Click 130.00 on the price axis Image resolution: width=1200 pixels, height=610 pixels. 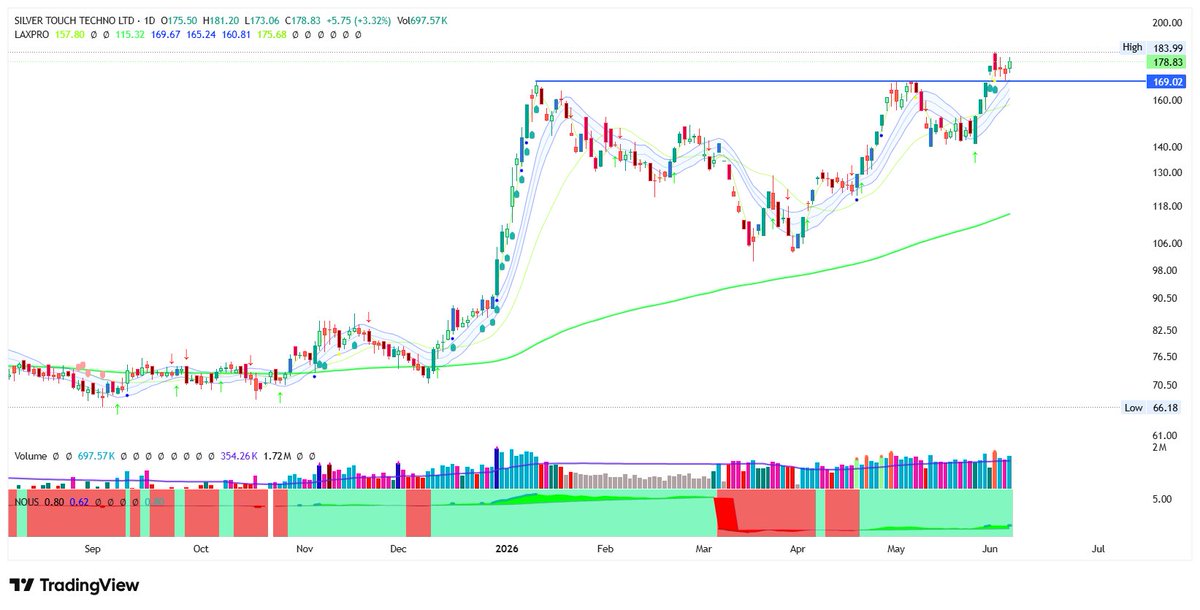click(x=1169, y=173)
